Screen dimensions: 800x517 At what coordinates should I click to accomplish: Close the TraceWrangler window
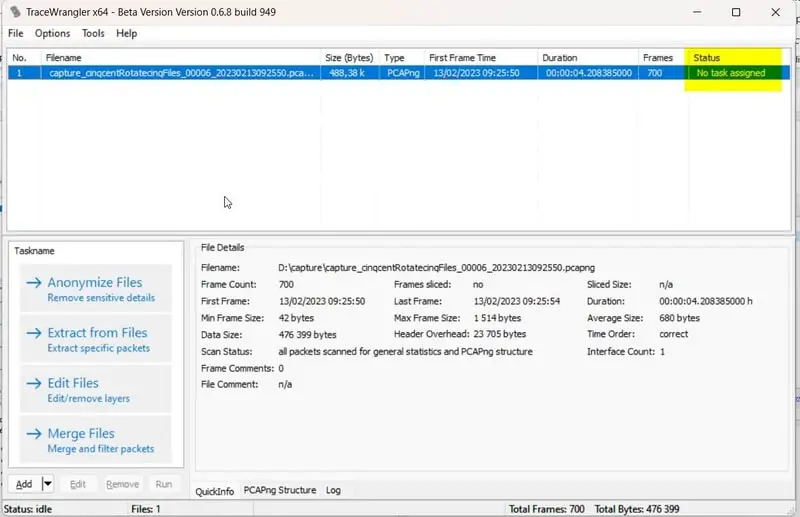coord(776,12)
